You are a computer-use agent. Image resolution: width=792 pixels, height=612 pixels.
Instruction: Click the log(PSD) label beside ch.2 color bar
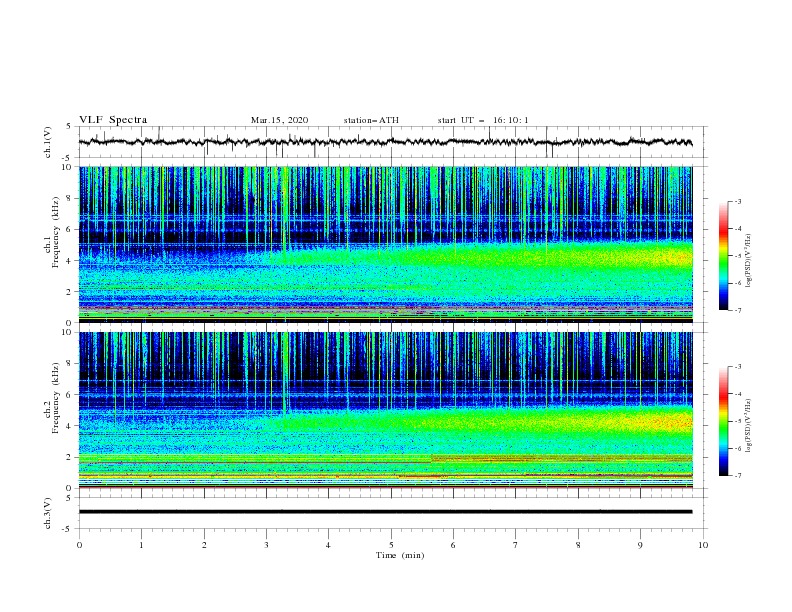pyautogui.click(x=748, y=426)
